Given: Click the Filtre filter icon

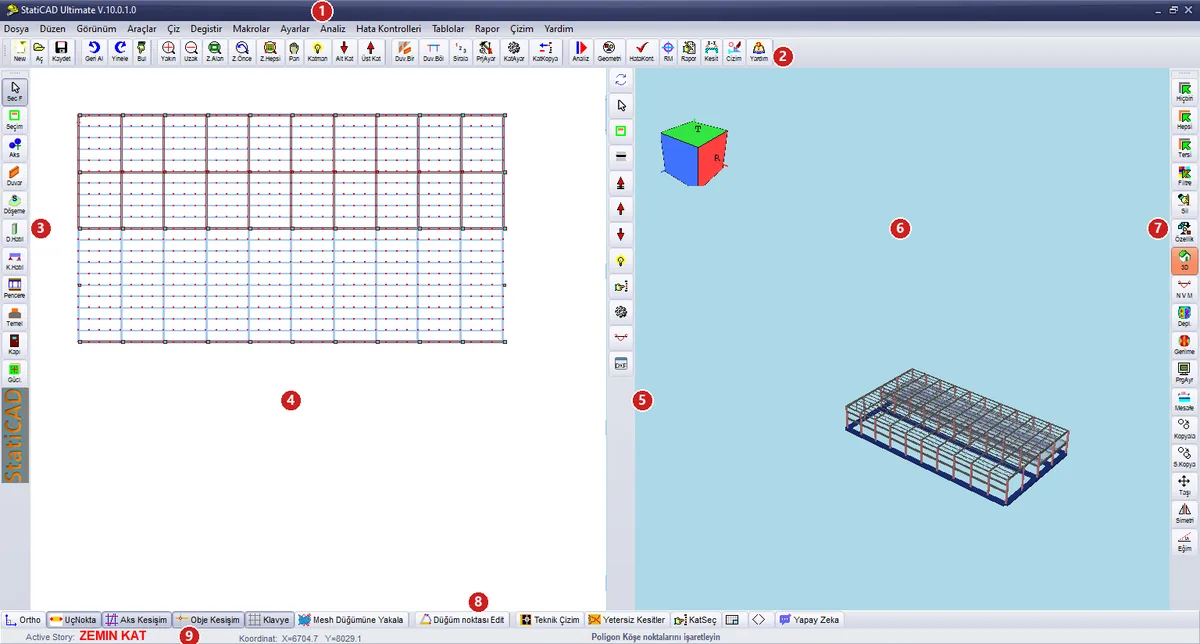Looking at the screenshot, I should 1185,177.
